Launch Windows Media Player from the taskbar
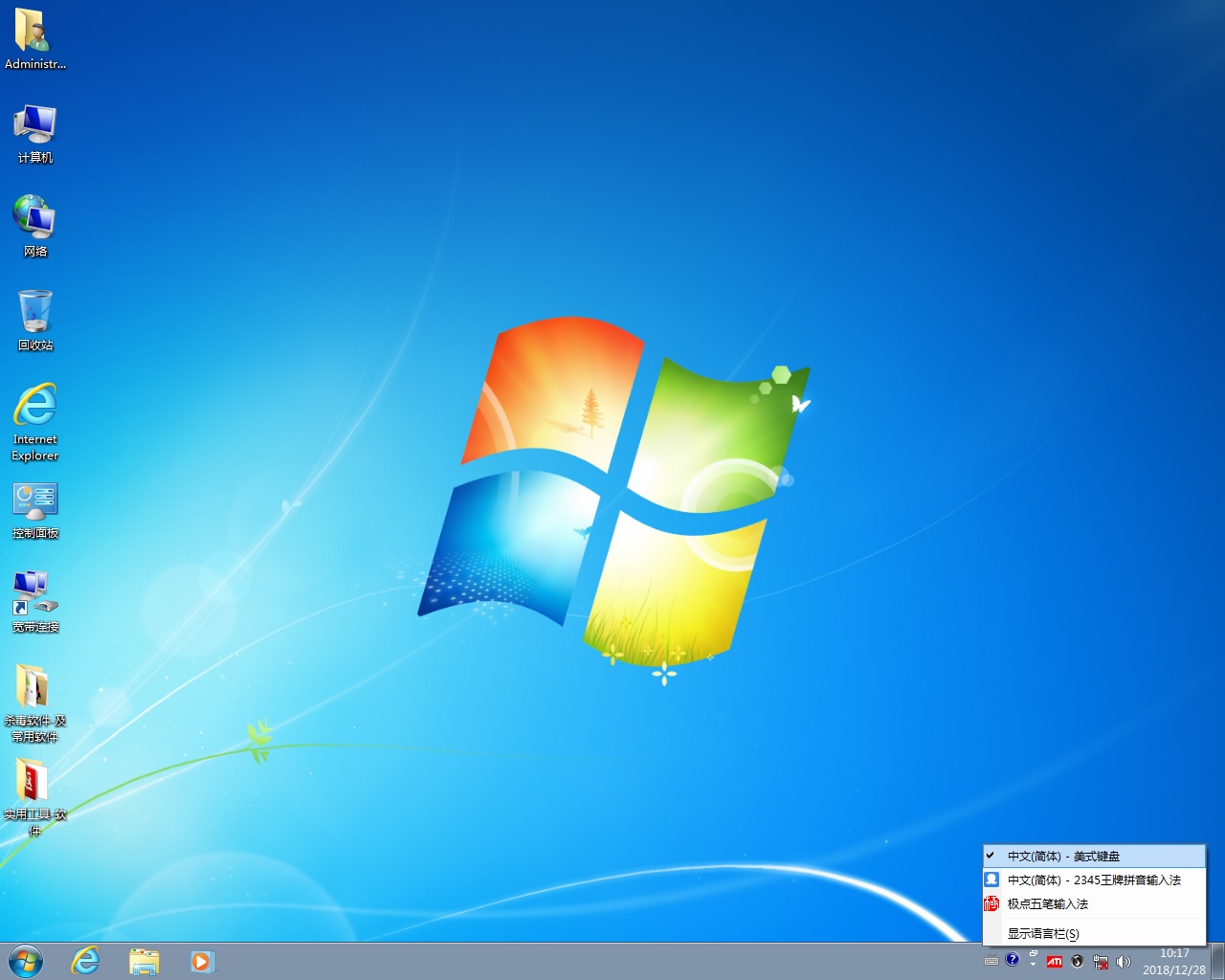Viewport: 1225px width, 980px height. tap(202, 960)
